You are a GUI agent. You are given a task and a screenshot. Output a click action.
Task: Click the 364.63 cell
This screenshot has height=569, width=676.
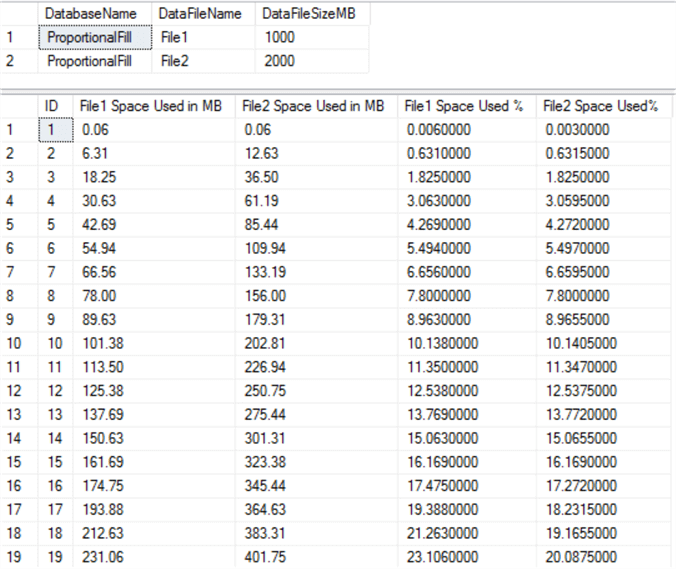[316, 510]
